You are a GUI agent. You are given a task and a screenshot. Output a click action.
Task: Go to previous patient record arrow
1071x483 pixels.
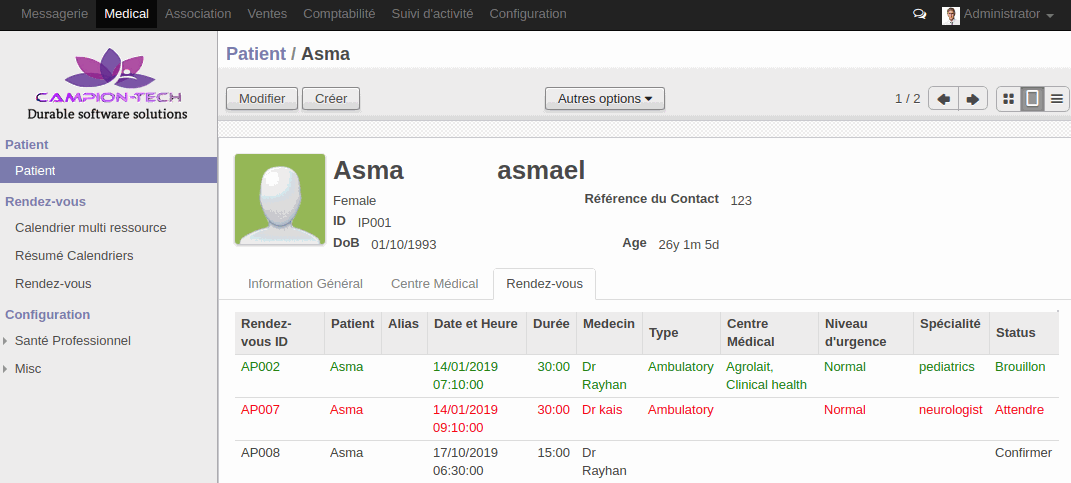pyautogui.click(x=943, y=99)
